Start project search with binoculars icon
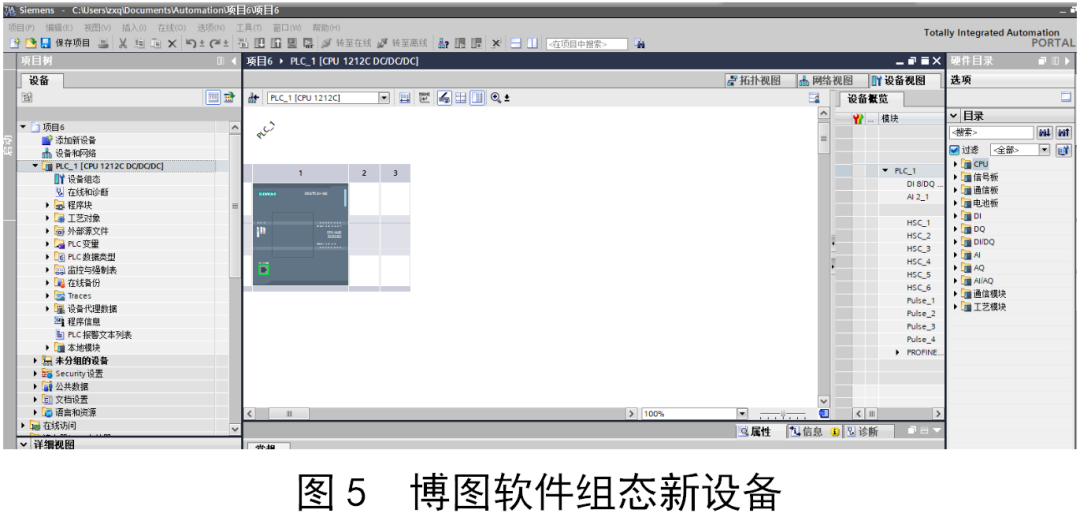 point(639,43)
